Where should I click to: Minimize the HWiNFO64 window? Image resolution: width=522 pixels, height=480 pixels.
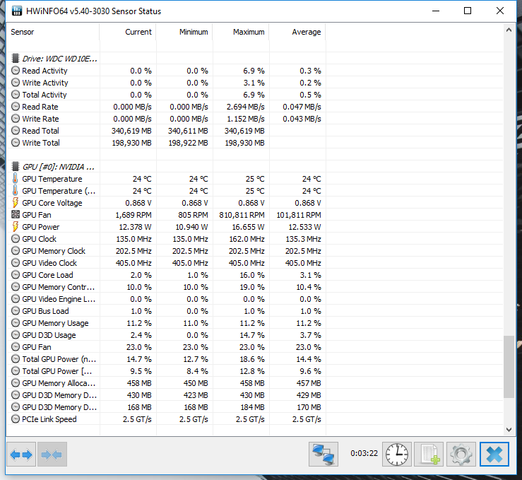[x=435, y=11]
